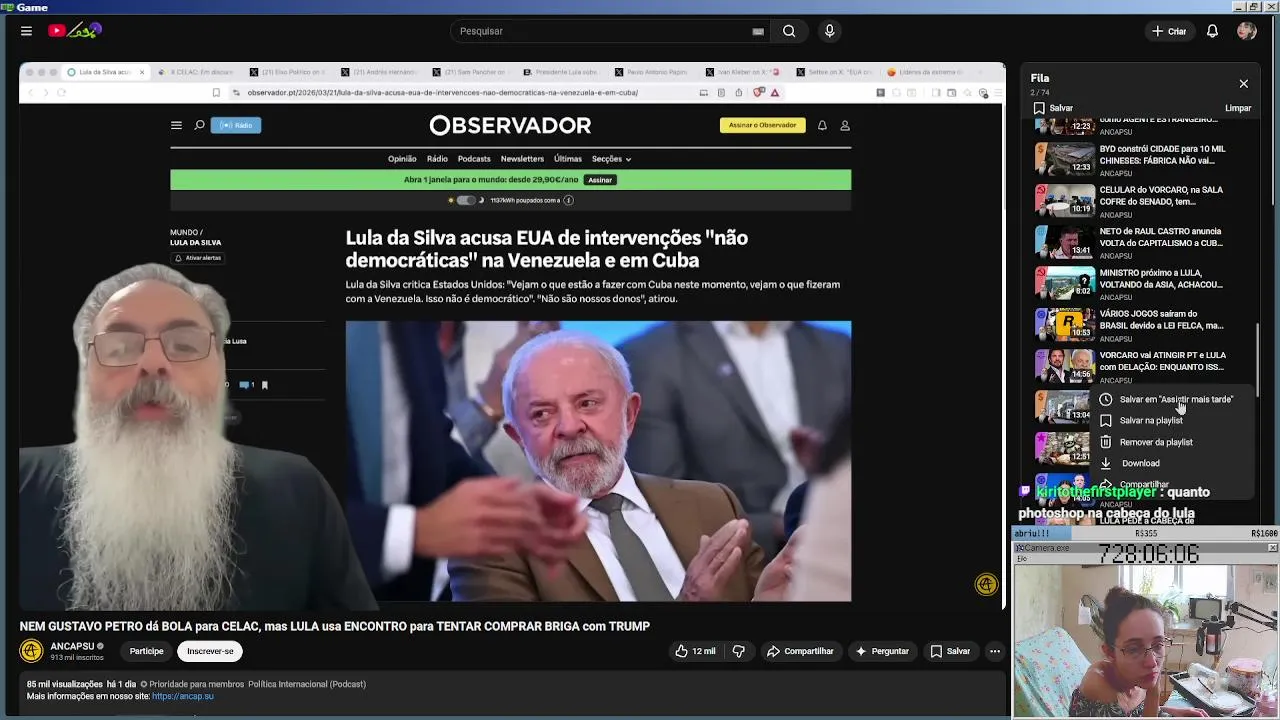1280x720 pixels.
Task: Open YouTube notifications bell
Action: pyautogui.click(x=1212, y=31)
